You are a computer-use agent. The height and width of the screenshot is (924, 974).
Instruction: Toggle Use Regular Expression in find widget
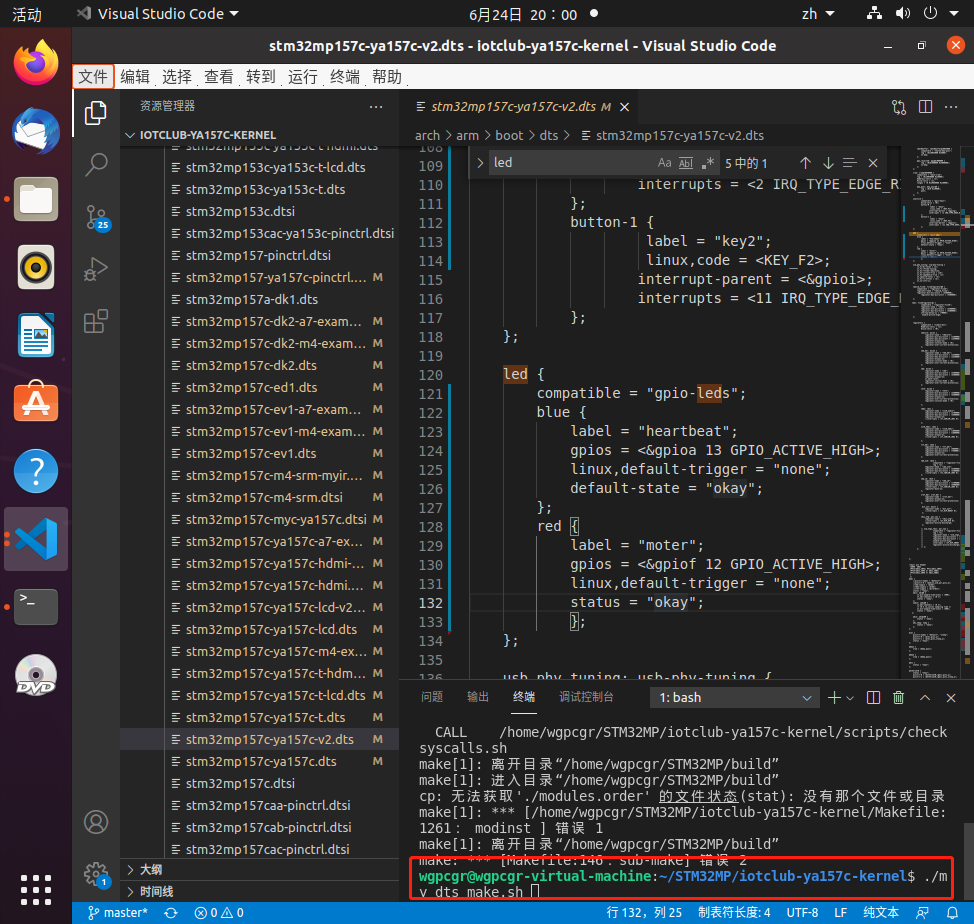707,163
